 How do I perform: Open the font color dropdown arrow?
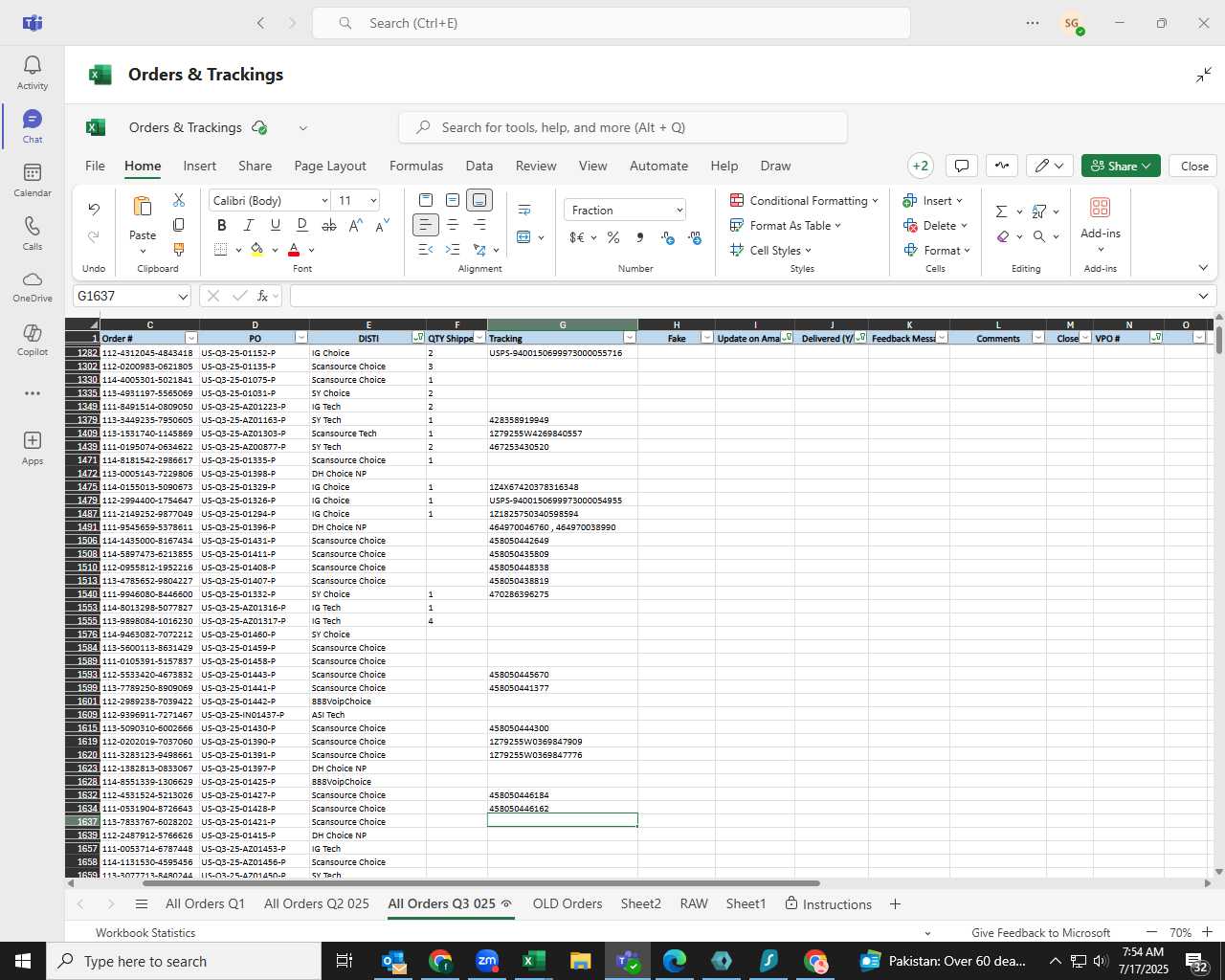312,251
